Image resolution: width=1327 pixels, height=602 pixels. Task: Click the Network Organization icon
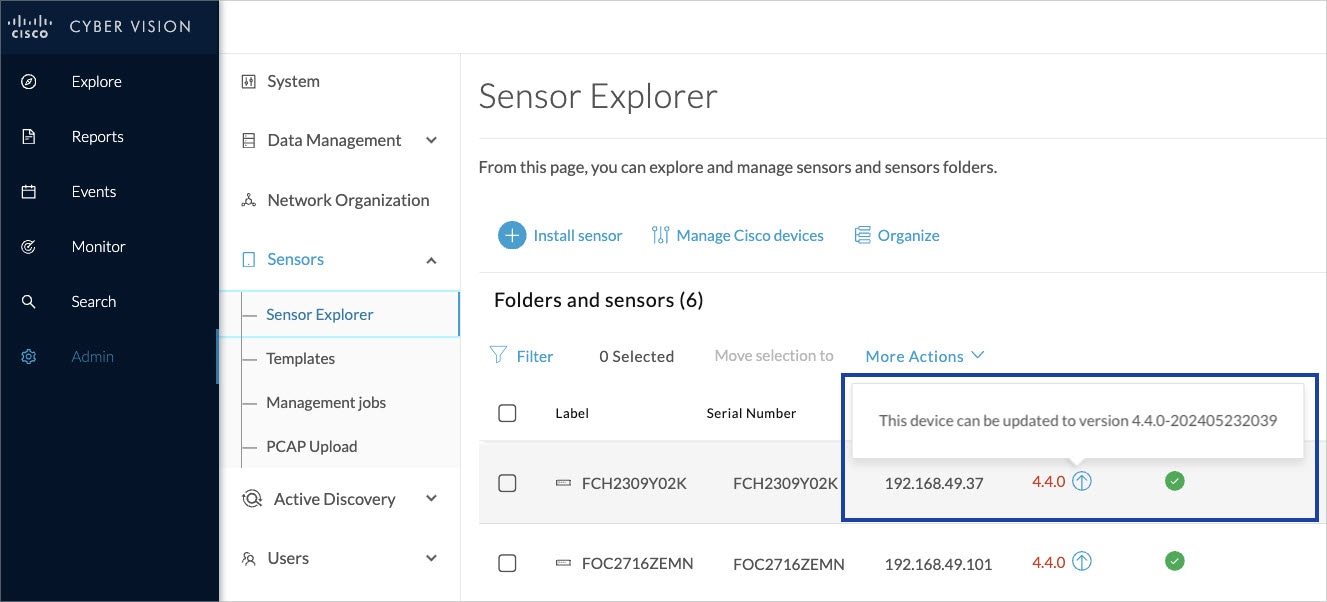point(249,201)
